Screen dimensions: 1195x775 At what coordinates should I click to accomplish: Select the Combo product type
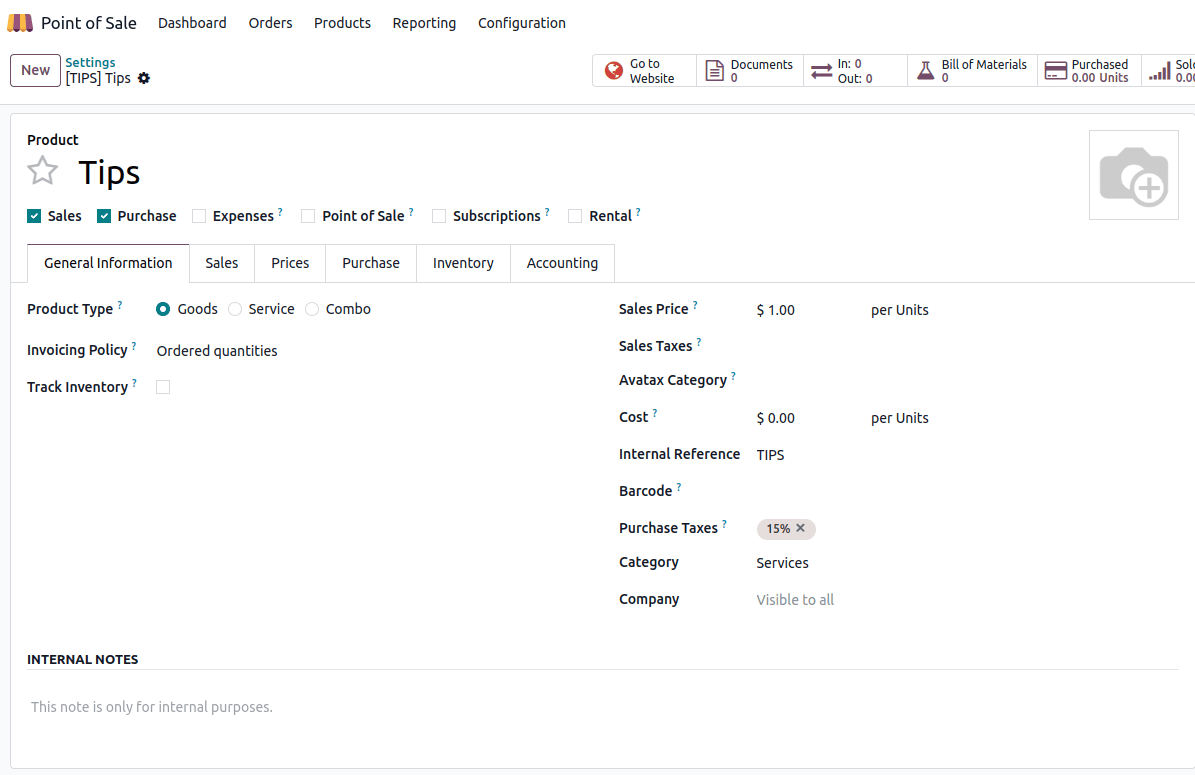point(312,309)
